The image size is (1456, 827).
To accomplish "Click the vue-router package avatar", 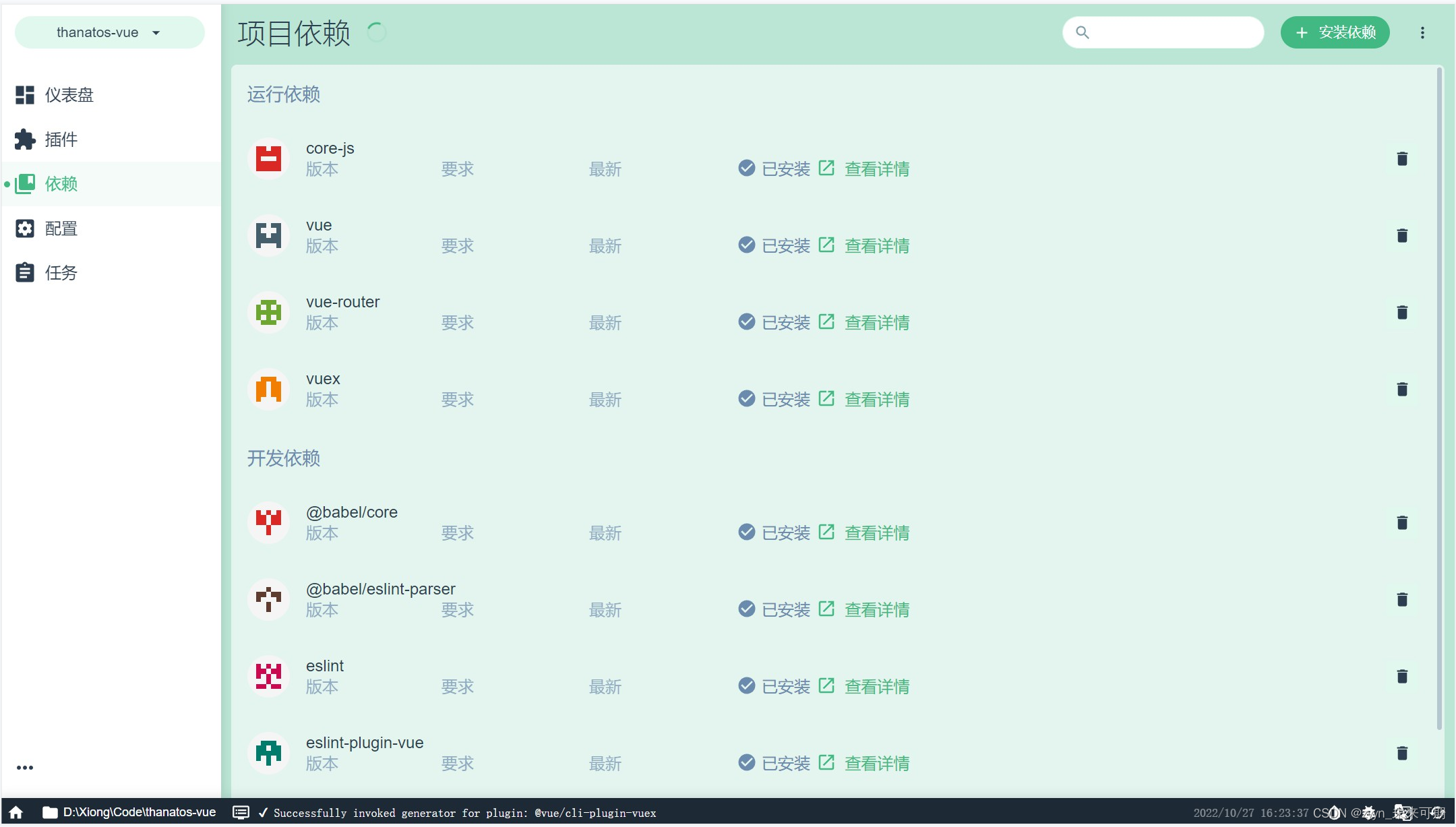I will point(268,313).
